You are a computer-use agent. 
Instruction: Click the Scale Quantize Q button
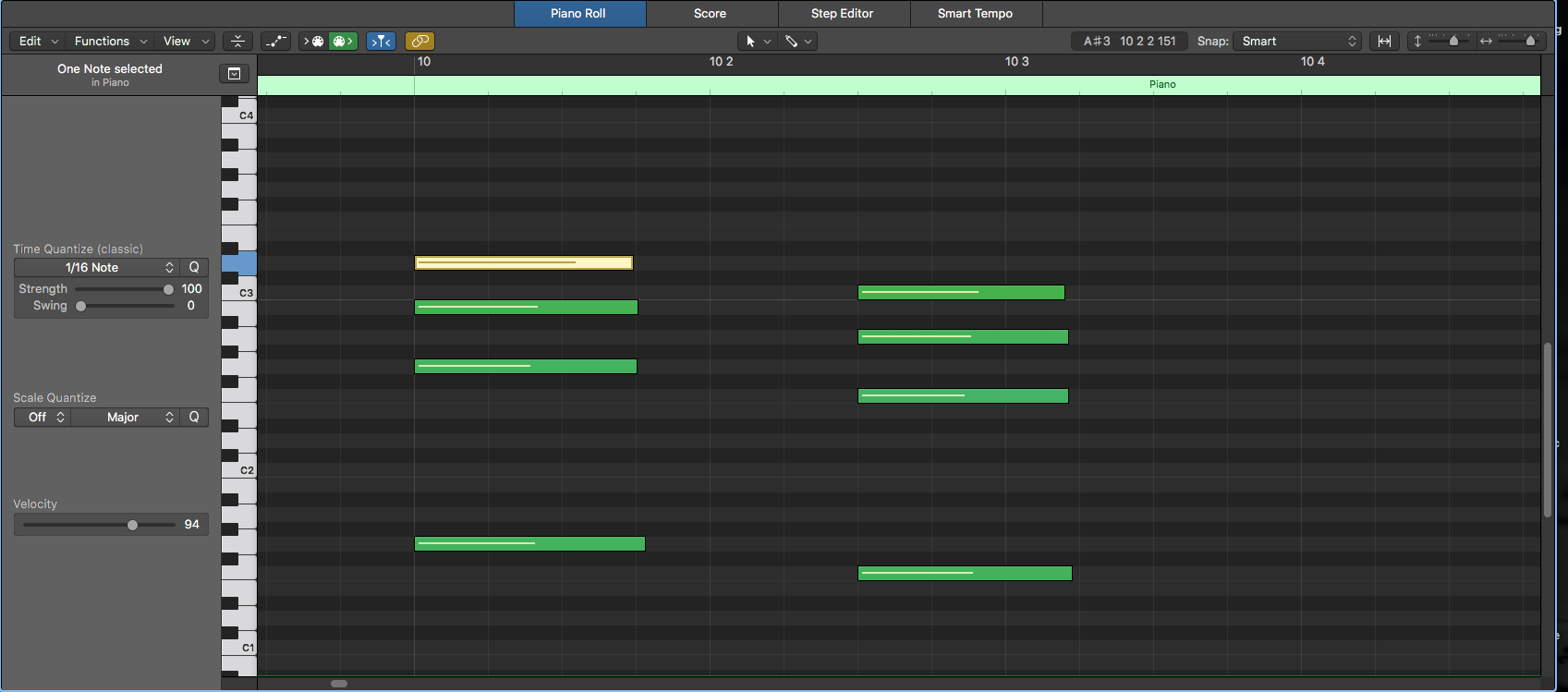tap(194, 417)
